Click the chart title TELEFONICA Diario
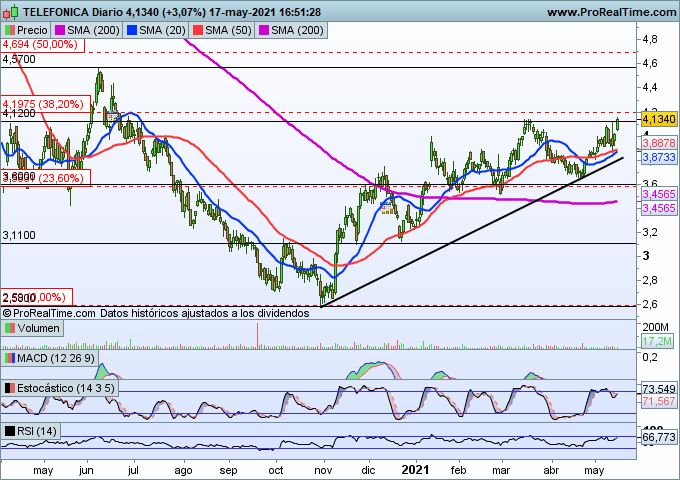The height and width of the screenshot is (480, 680). [x=73, y=12]
